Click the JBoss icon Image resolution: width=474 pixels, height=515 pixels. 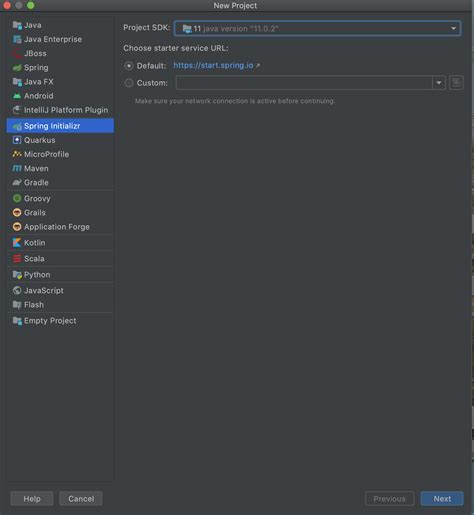pos(17,53)
